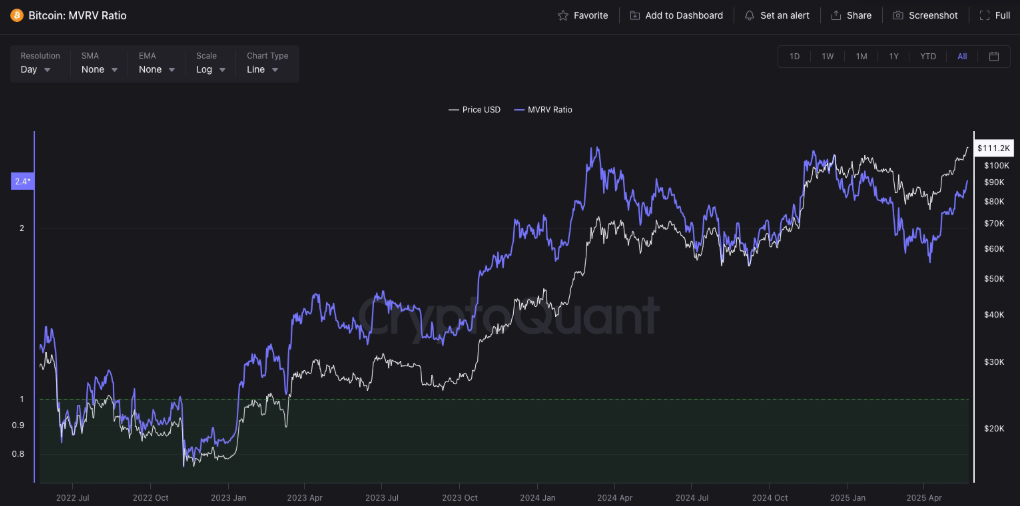The width and height of the screenshot is (1020, 506).
Task: Choose the All time range button
Action: tap(962, 56)
